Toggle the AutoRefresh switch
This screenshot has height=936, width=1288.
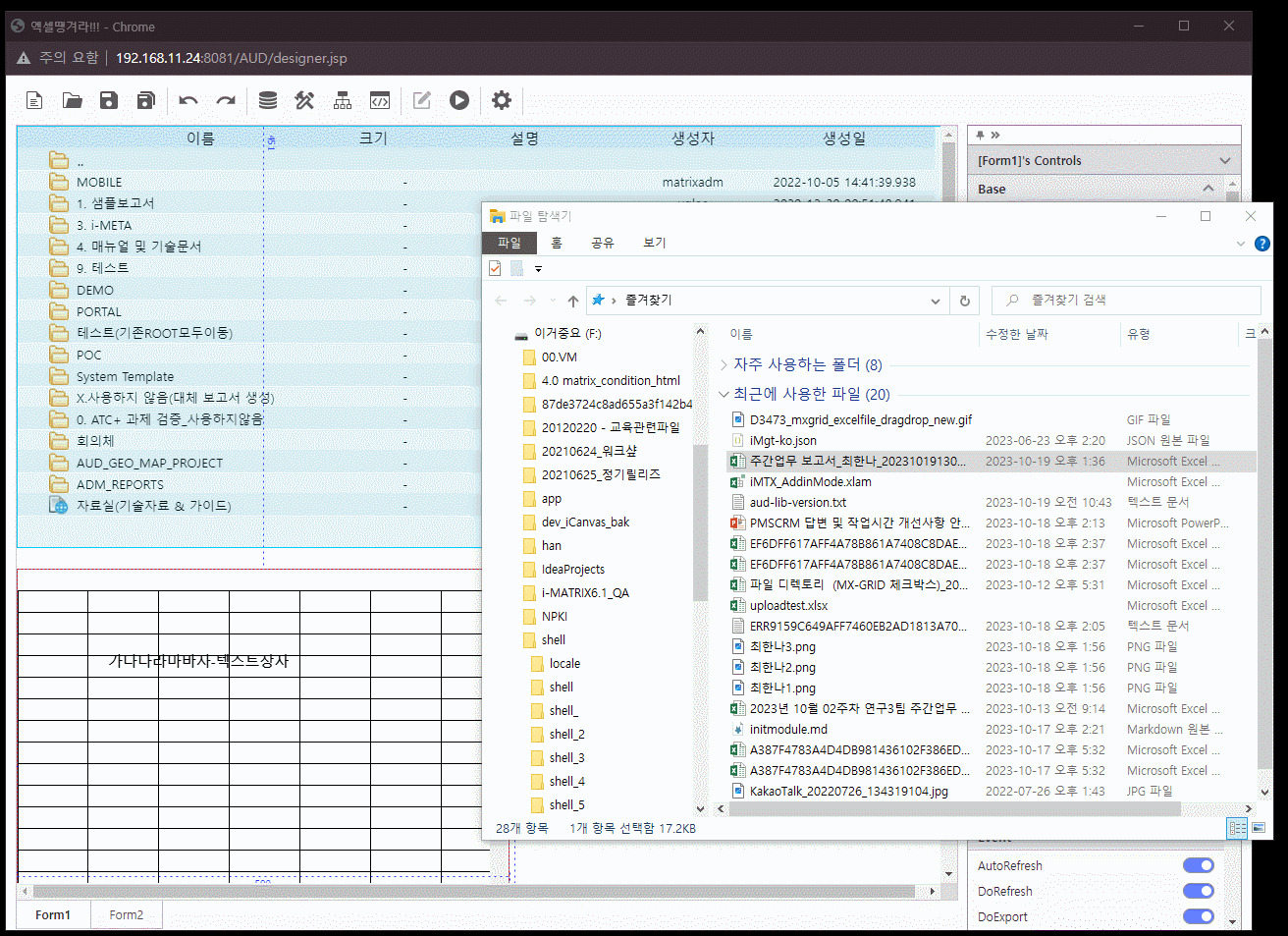[x=1198, y=865]
